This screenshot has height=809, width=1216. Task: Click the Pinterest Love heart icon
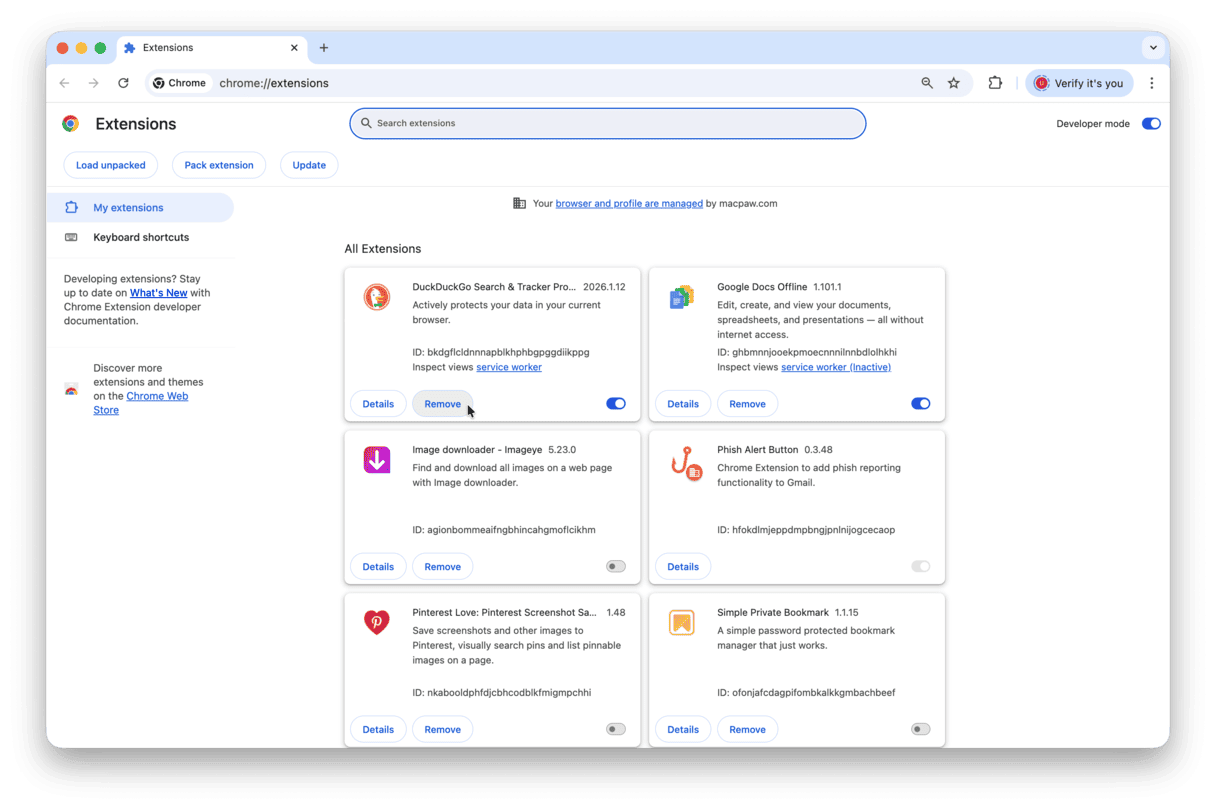377,622
